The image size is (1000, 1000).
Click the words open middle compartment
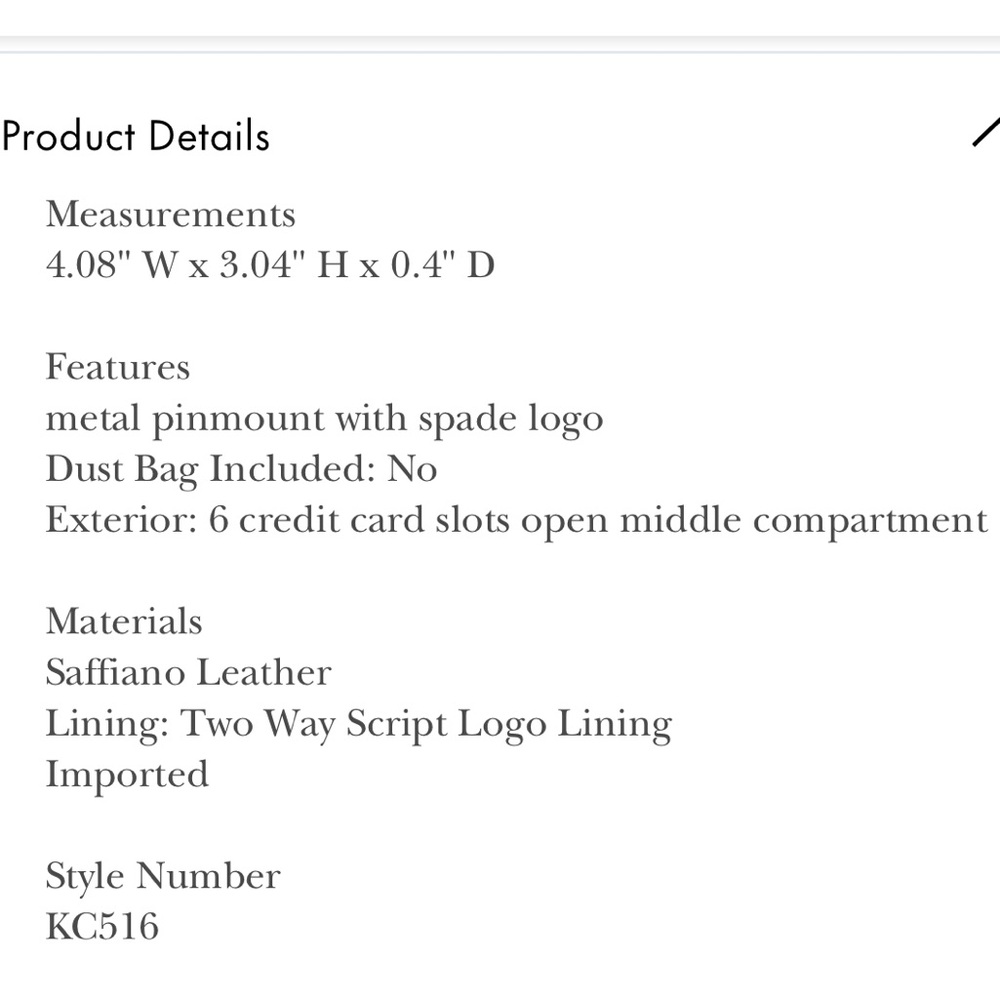(755, 521)
